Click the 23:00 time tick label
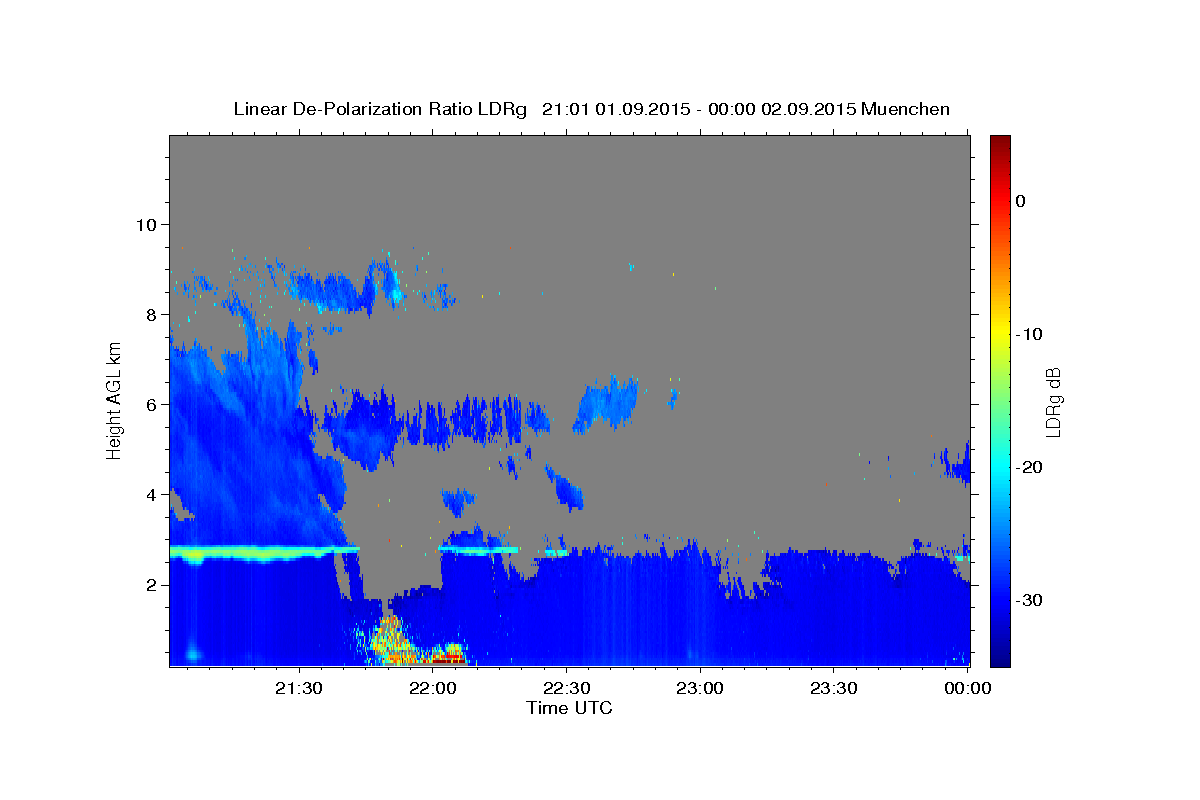 (x=700, y=689)
